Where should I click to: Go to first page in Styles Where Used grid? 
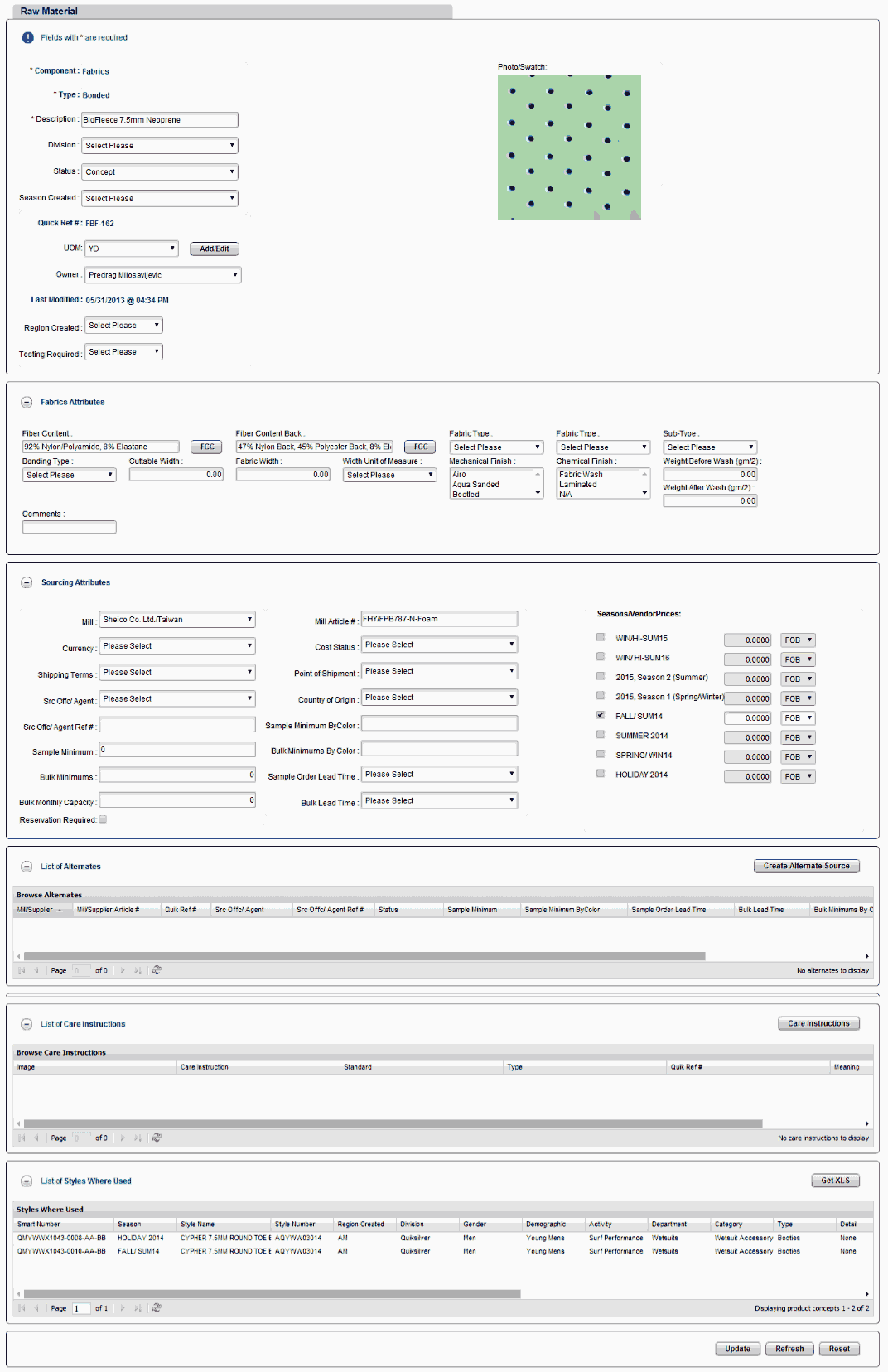tap(22, 1308)
